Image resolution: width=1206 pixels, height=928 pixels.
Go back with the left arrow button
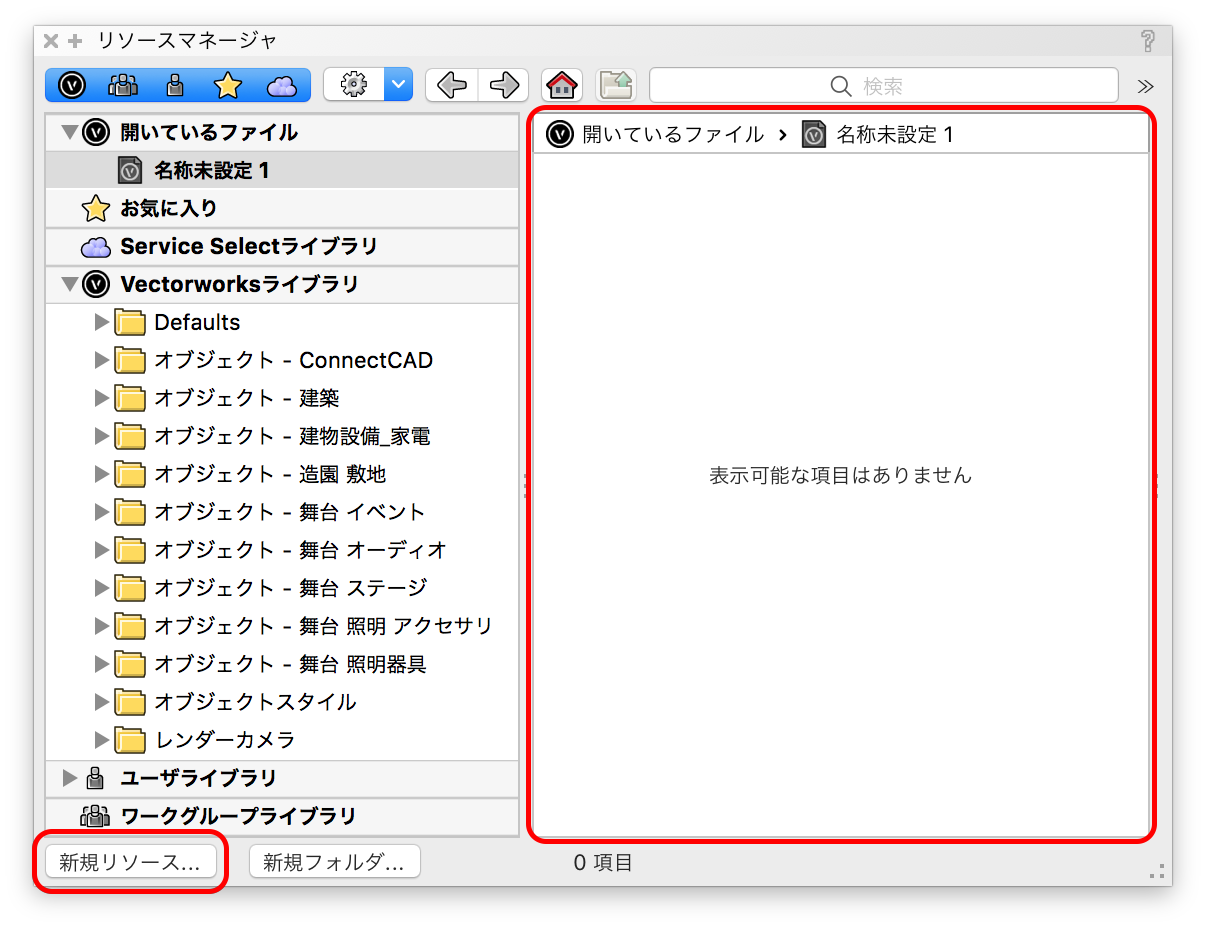point(452,85)
